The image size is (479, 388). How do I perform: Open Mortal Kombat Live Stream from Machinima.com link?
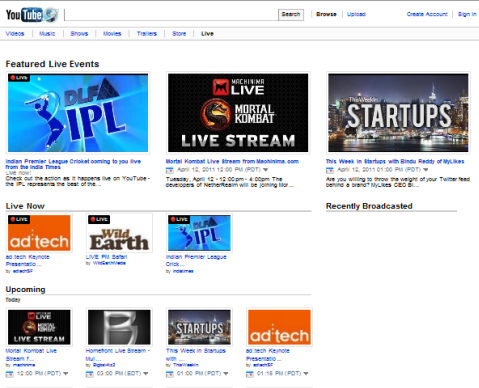[x=232, y=161]
